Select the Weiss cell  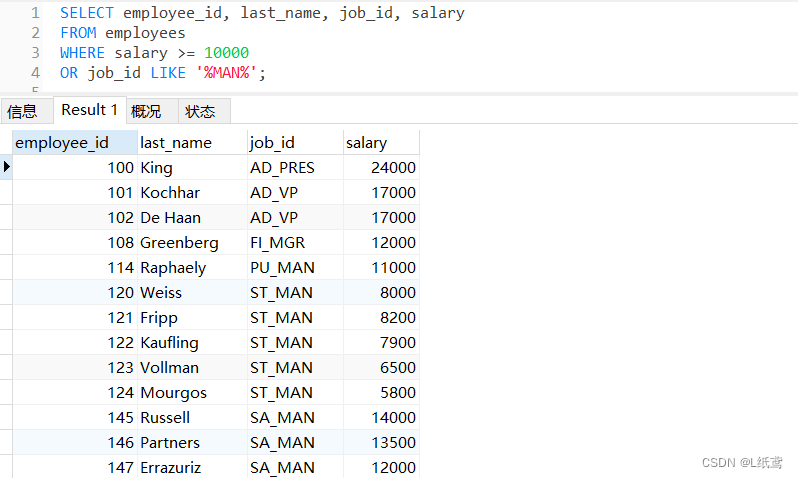point(192,292)
